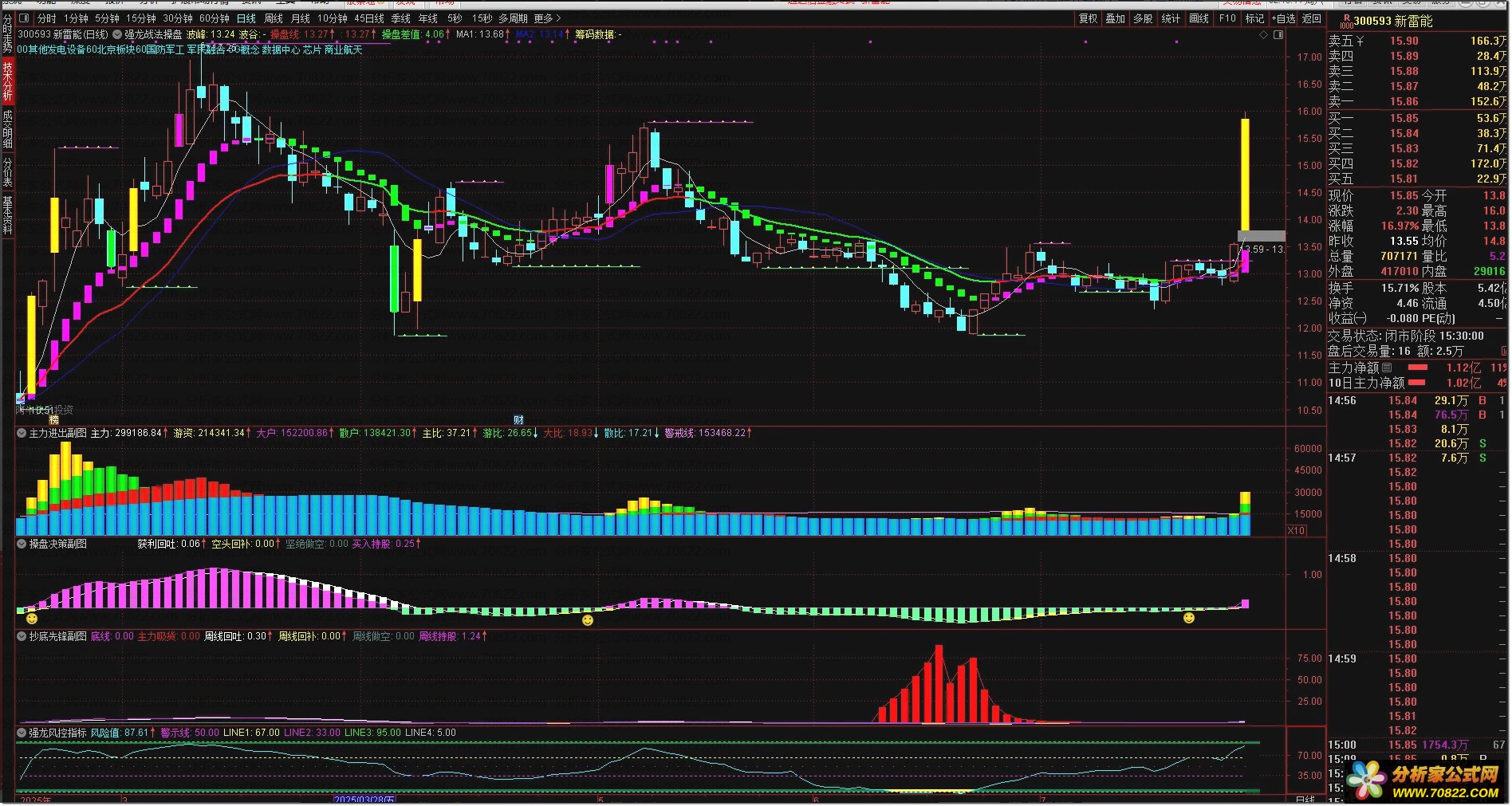1512x806 pixels.
Task: Select the 45日线 period
Action: coord(368,18)
